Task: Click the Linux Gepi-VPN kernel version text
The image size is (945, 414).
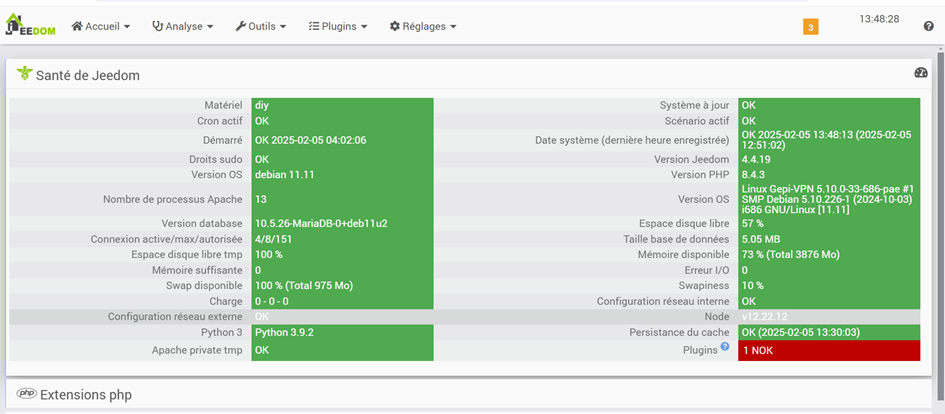Action: pyautogui.click(x=828, y=199)
